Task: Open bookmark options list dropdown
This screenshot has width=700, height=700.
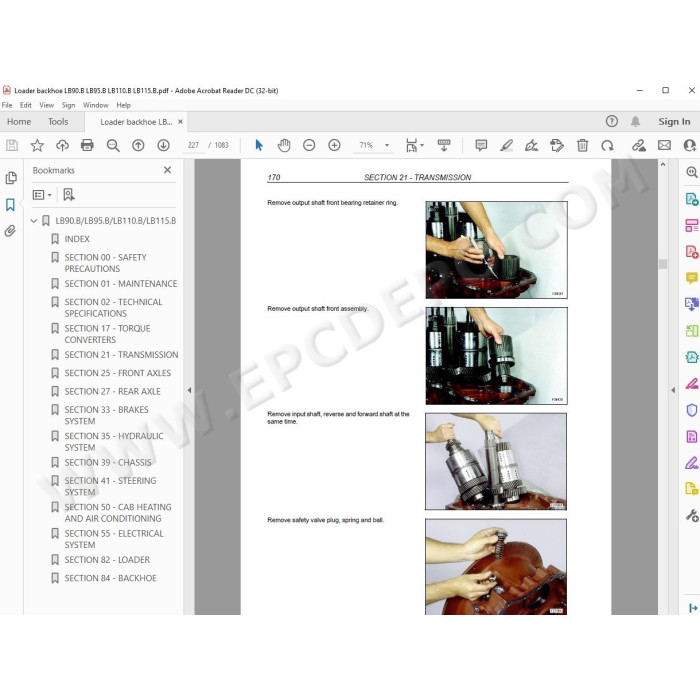Action: [42, 195]
